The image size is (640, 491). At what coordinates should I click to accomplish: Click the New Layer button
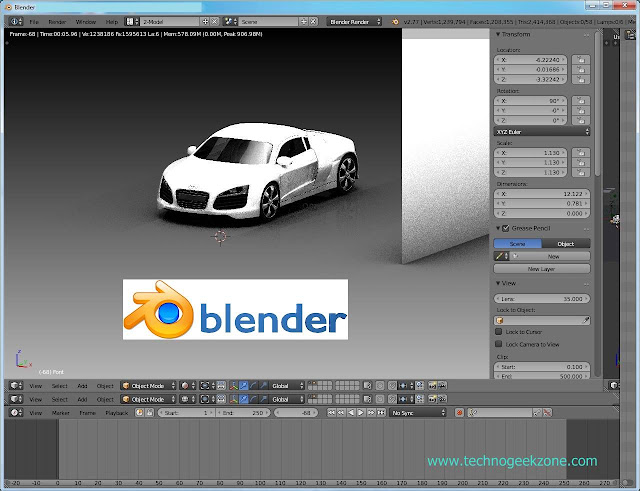click(542, 269)
